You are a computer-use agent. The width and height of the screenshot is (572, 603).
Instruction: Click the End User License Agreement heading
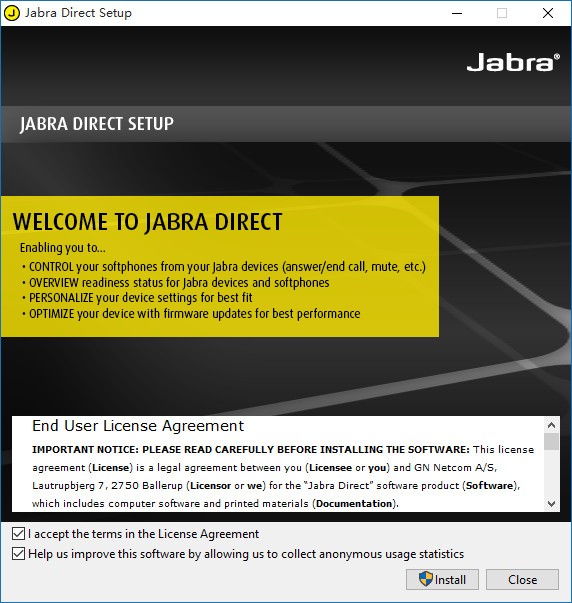(138, 426)
